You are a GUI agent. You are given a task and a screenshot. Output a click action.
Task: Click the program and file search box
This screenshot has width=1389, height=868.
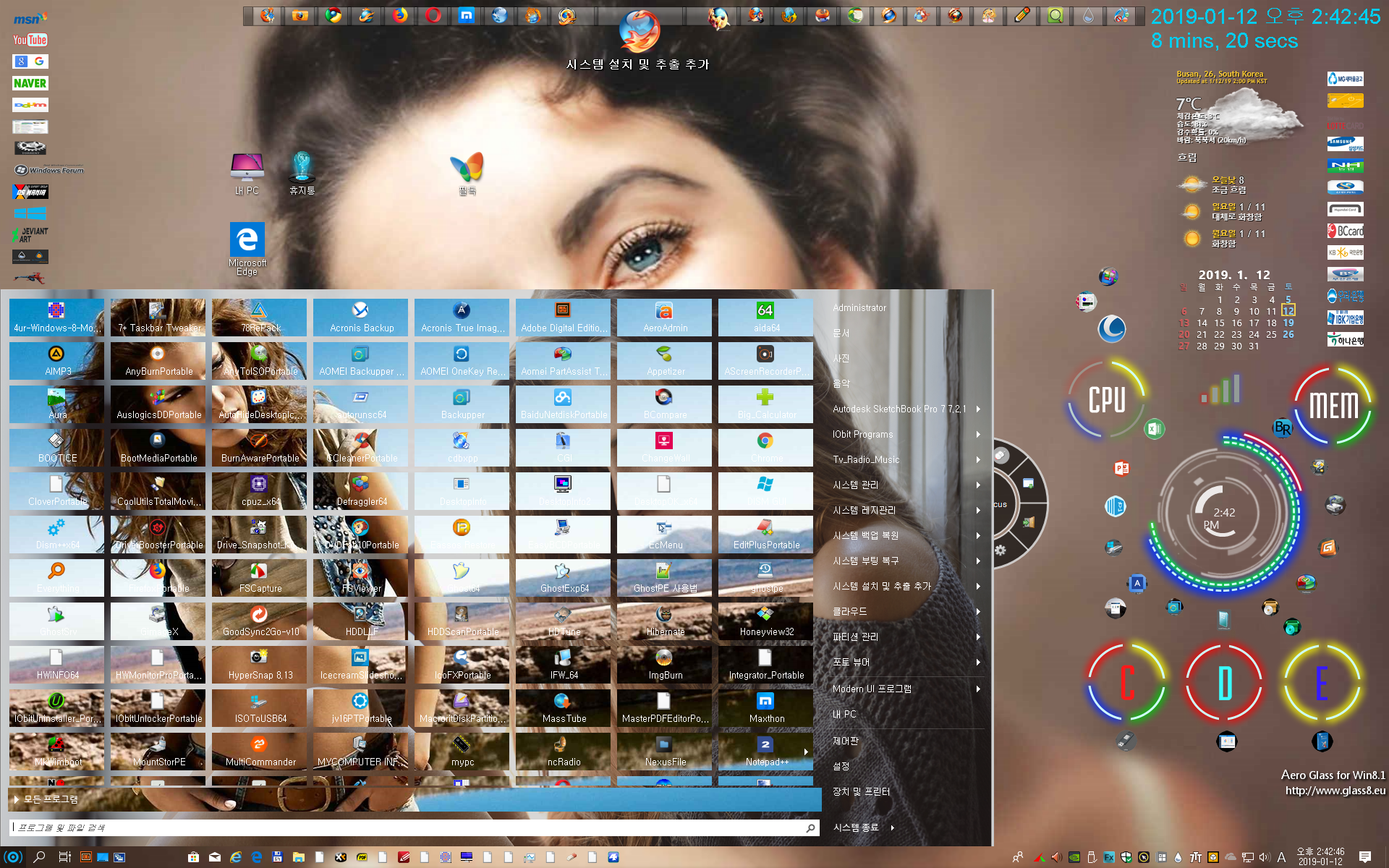click(415, 827)
